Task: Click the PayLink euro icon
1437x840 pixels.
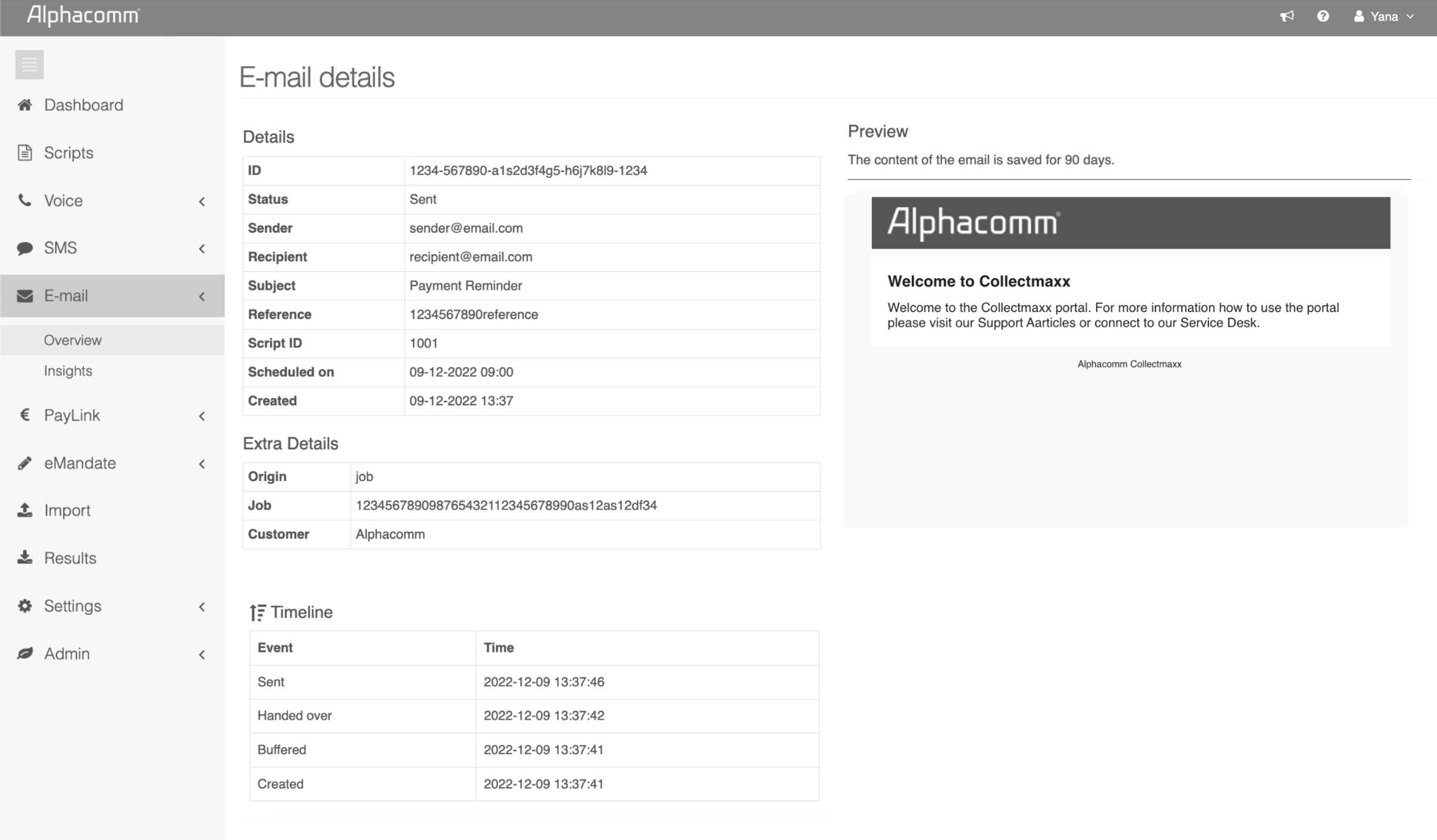Action: [x=25, y=415]
